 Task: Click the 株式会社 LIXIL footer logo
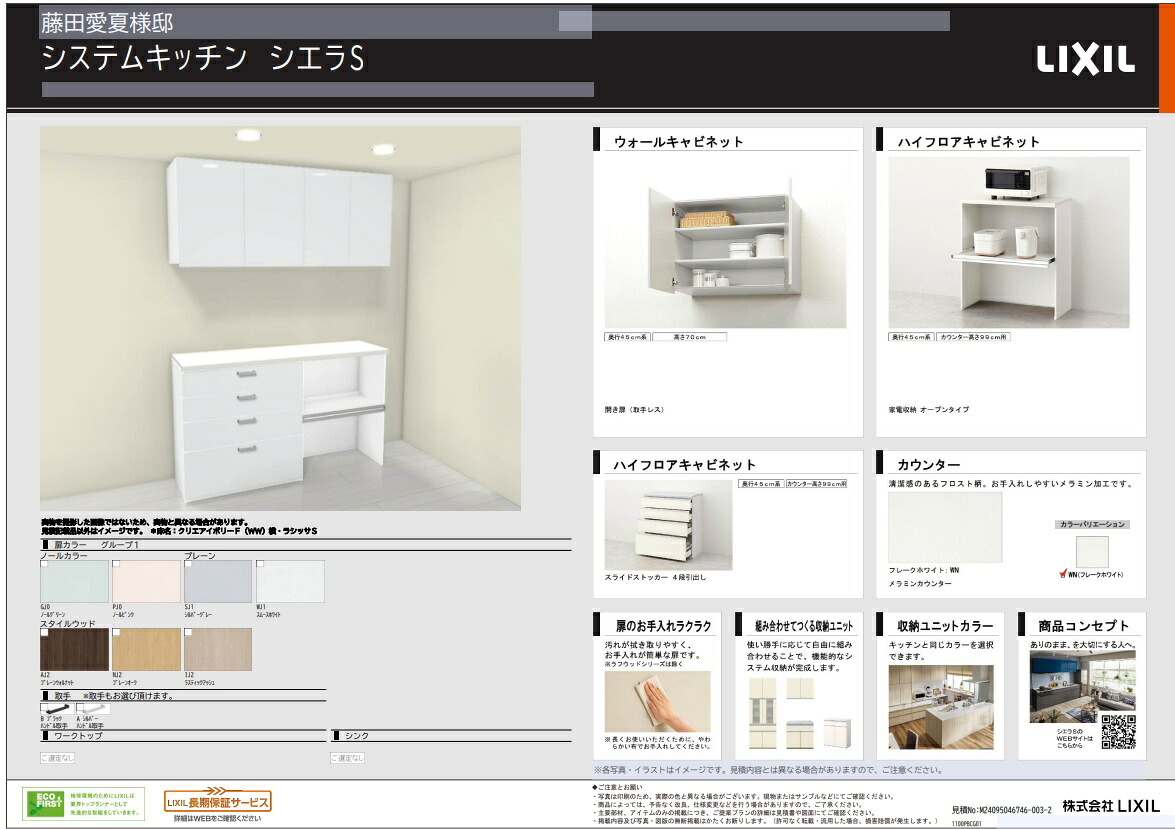(1111, 806)
